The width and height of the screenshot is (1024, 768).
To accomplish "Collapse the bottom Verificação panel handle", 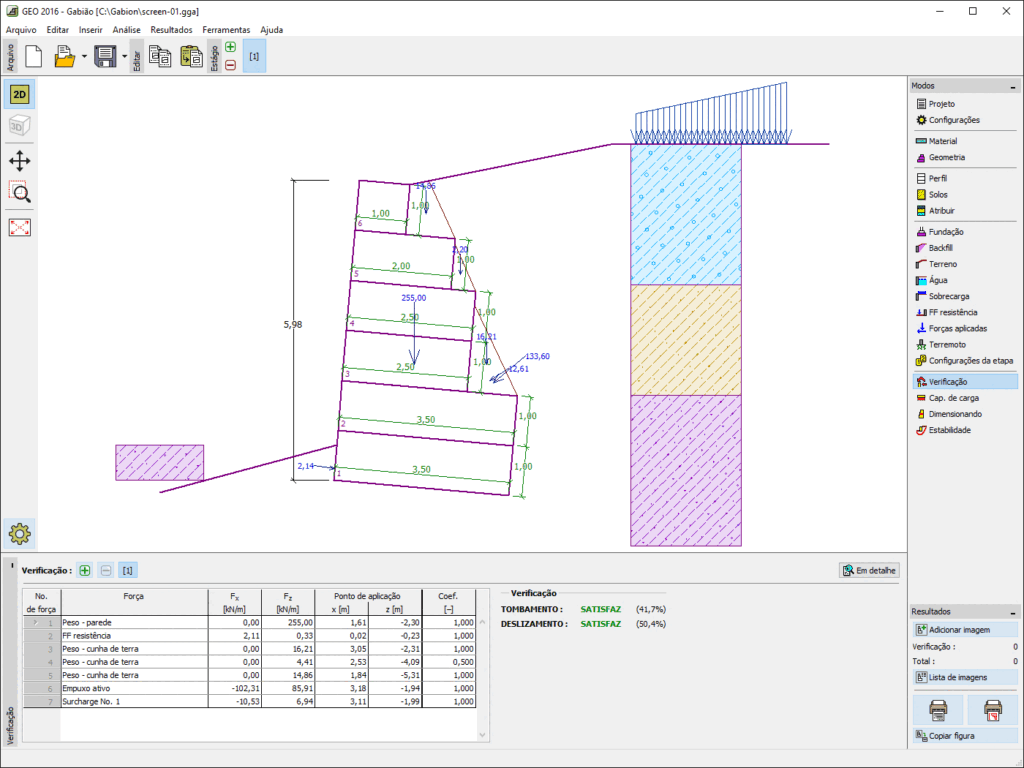I will [12, 566].
